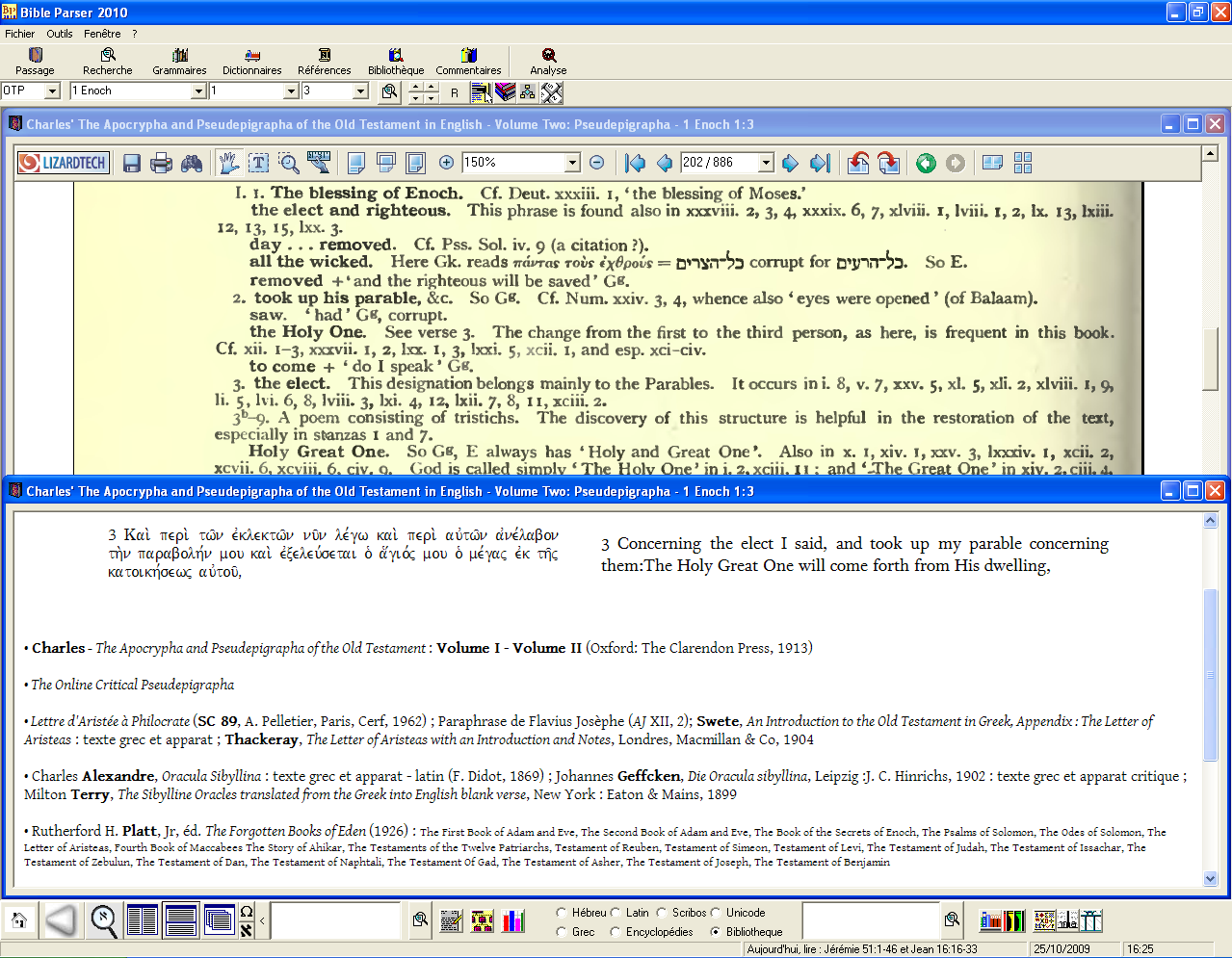Screen dimensions: 1232x958
Task: Go to the next page
Action: pos(790,163)
